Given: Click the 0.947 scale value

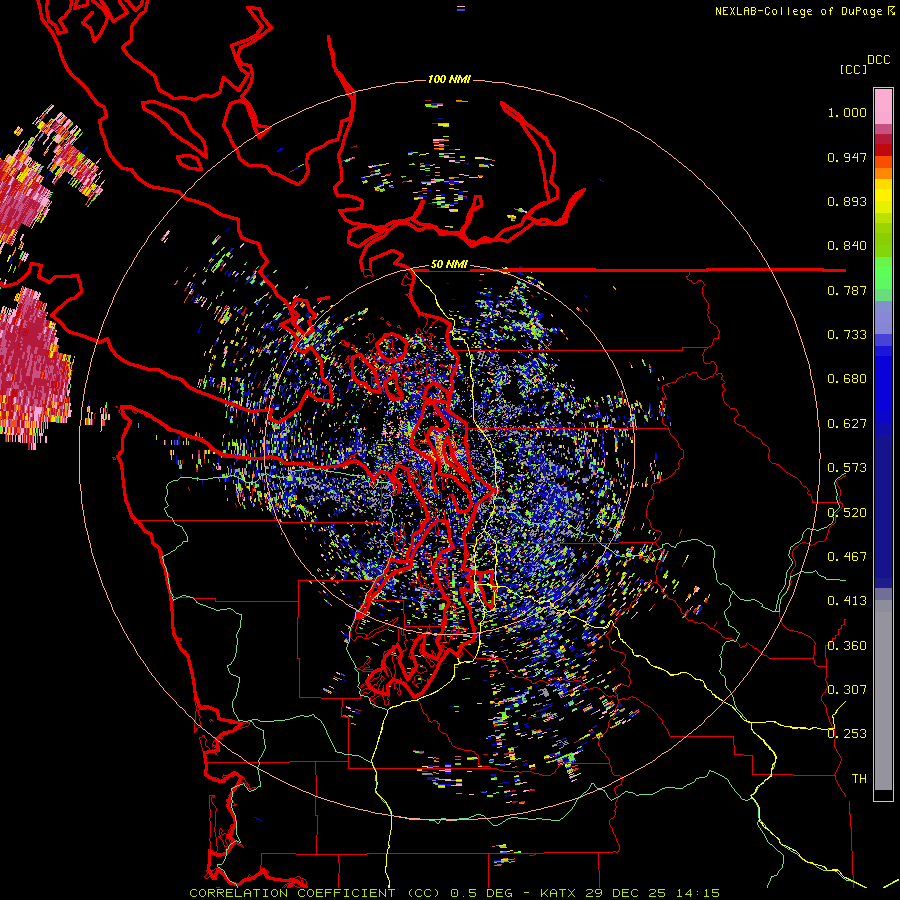Looking at the screenshot, I should (x=847, y=157).
